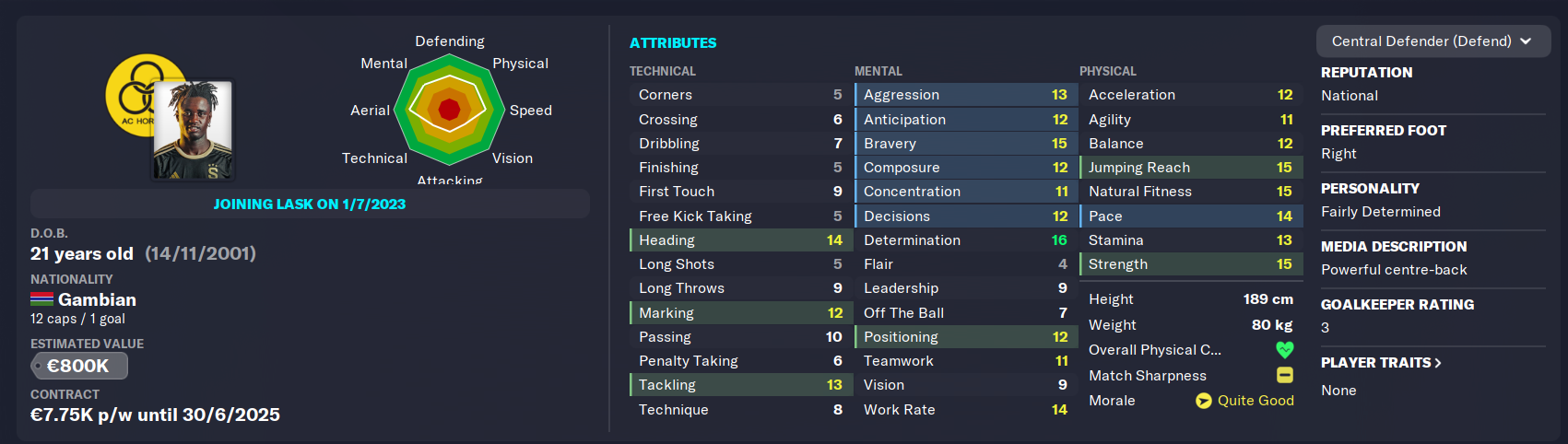Select the highlighted Heading attribute row
Screen dimensions: 1568x444
pos(741,240)
